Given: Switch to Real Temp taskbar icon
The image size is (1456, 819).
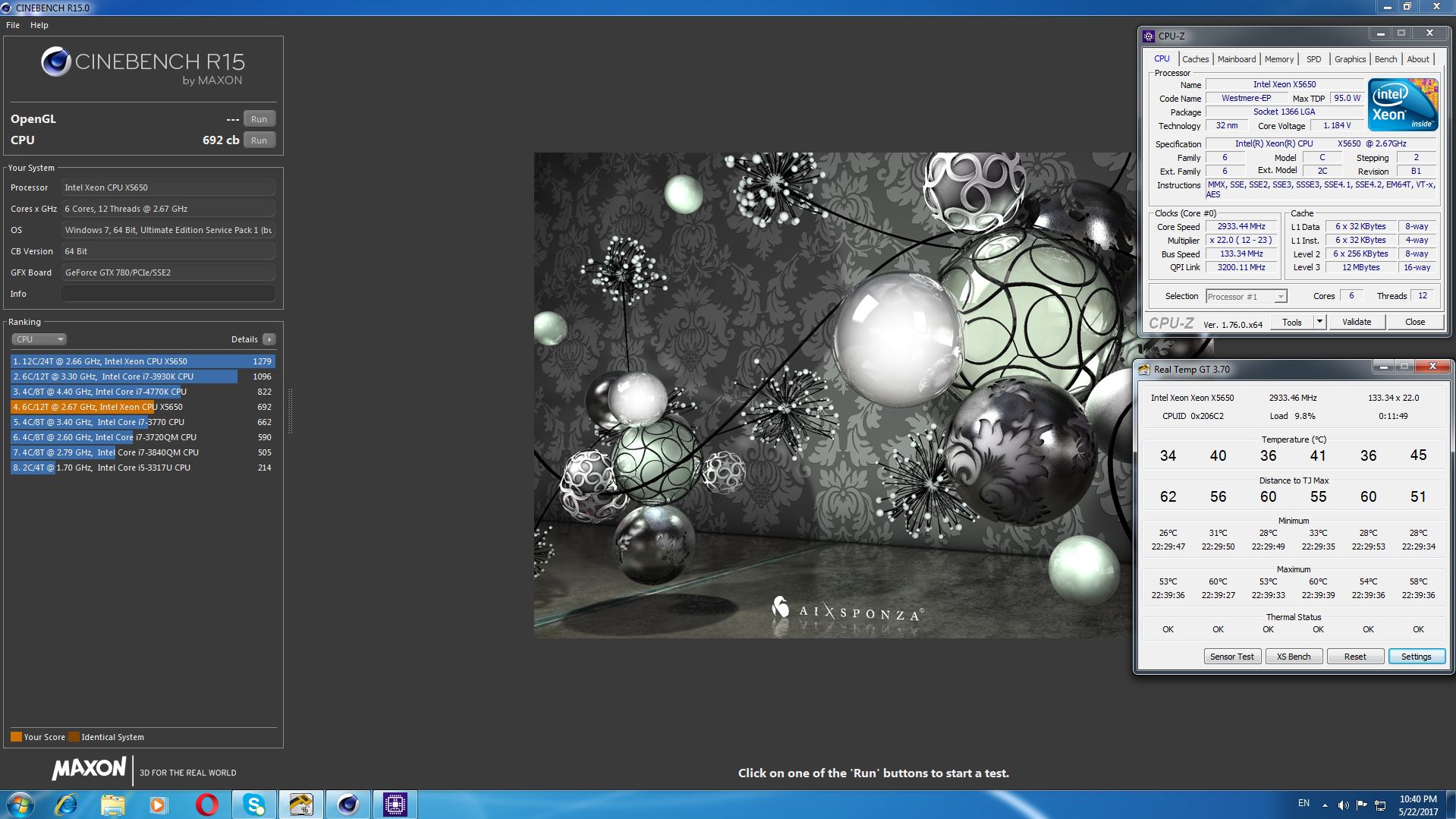Looking at the screenshot, I should click(x=300, y=804).
